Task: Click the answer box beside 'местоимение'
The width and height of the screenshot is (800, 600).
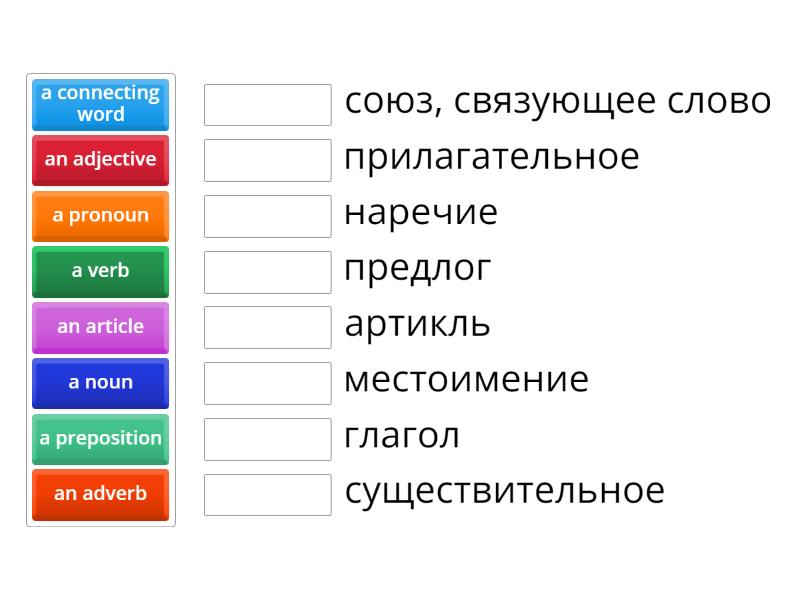Action: coord(266,381)
